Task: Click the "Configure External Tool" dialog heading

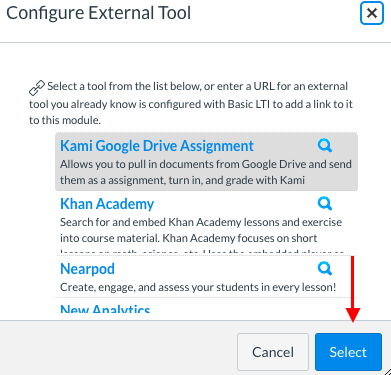Action: click(99, 13)
